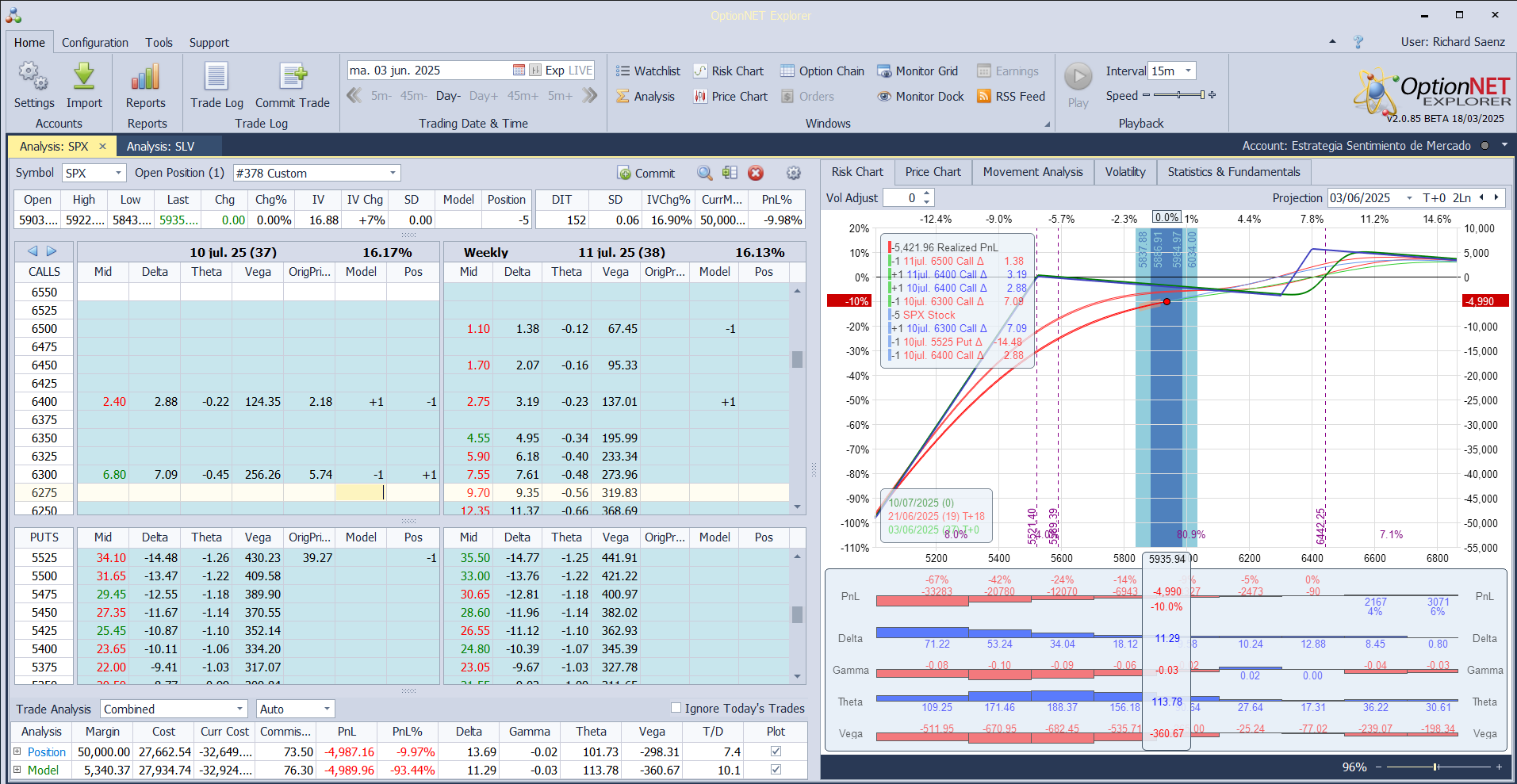Open the Auto dropdown in Trade Analysis
This screenshot has width=1517, height=784.
click(327, 709)
